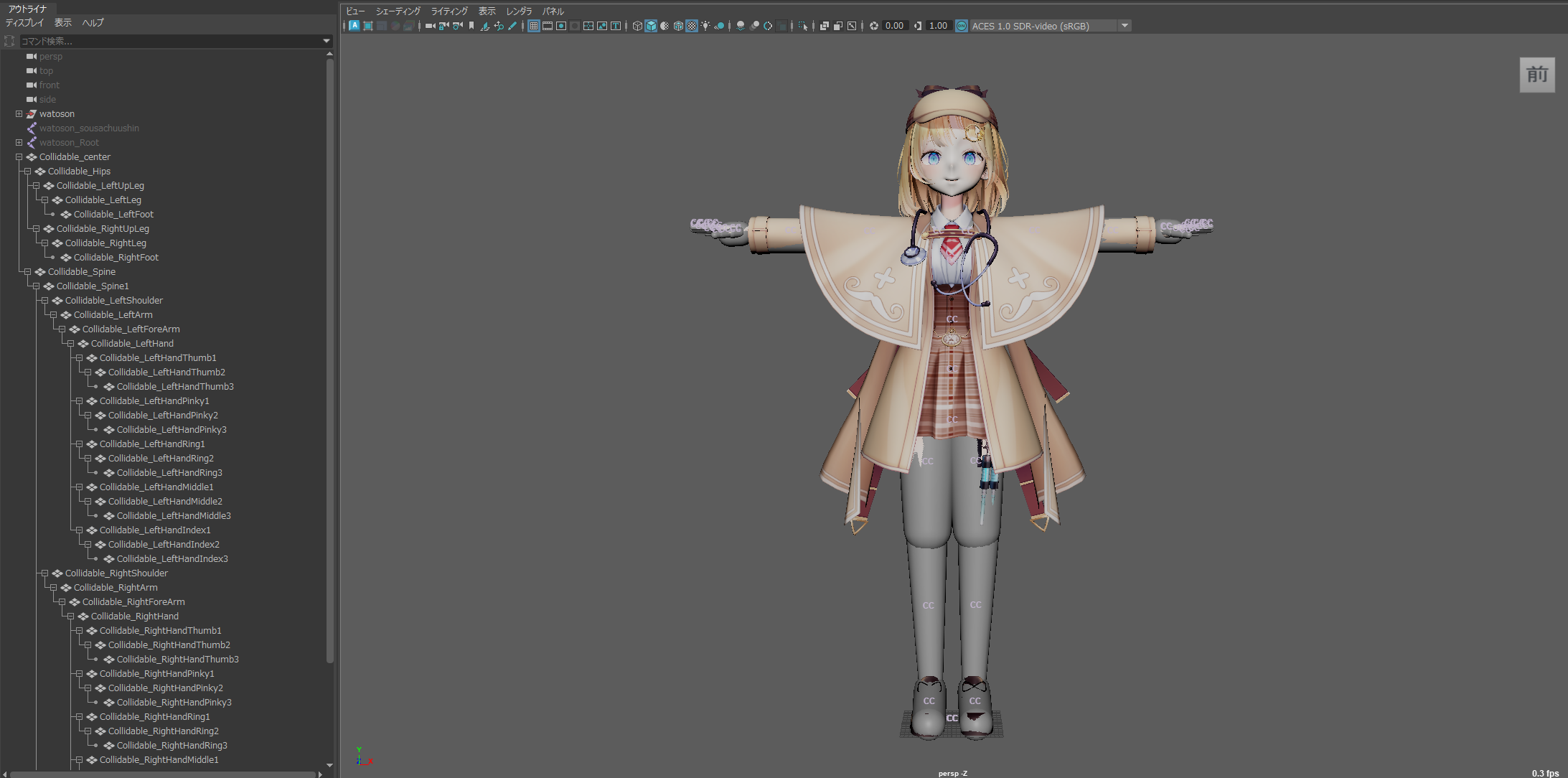Screen dimensions: 1568x778
Task: Click the Use All Lights bulb icon
Action: (705, 26)
